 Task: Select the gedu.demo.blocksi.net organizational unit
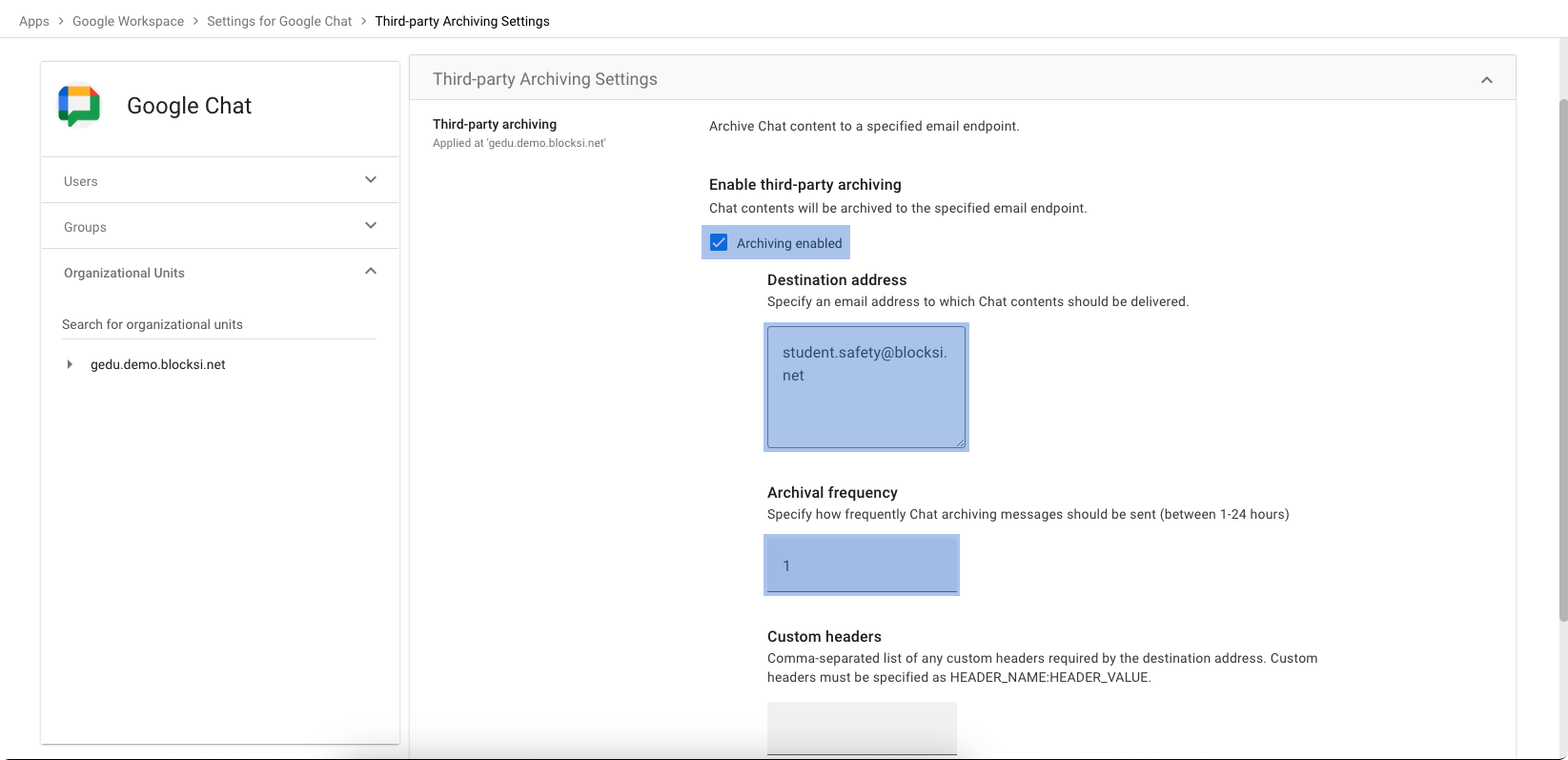click(x=158, y=364)
